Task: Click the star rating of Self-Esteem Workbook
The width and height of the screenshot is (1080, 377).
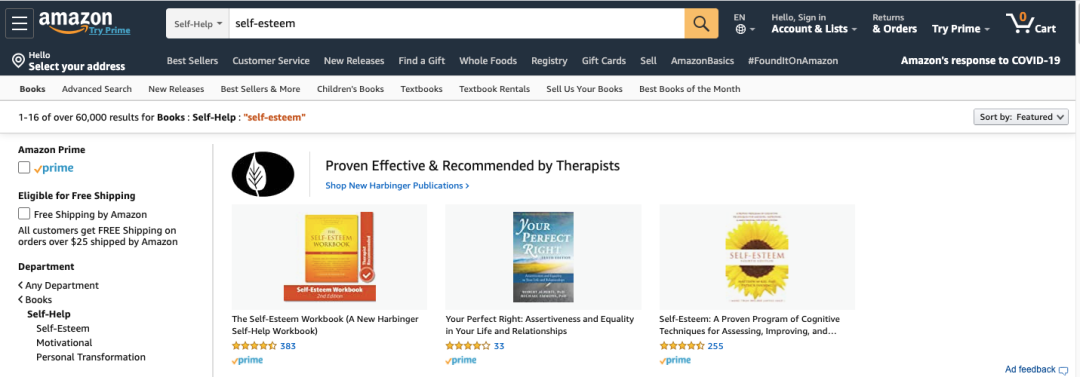Action: click(254, 346)
